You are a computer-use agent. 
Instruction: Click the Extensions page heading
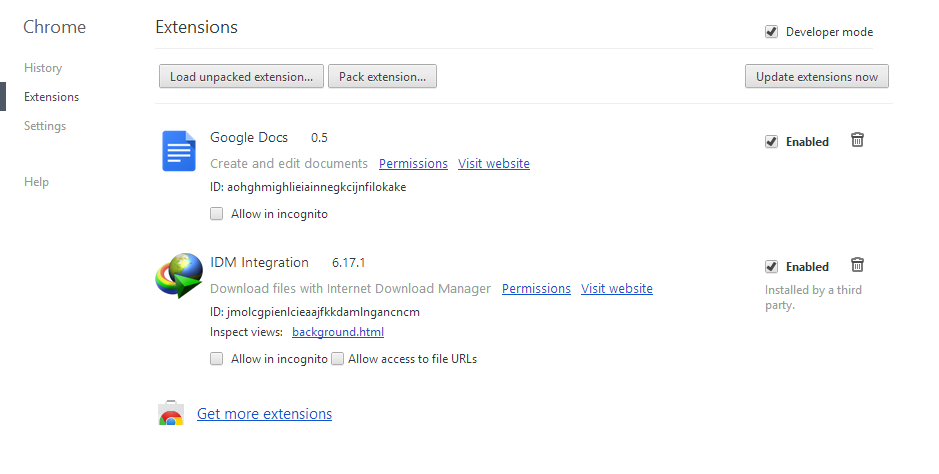coord(196,27)
